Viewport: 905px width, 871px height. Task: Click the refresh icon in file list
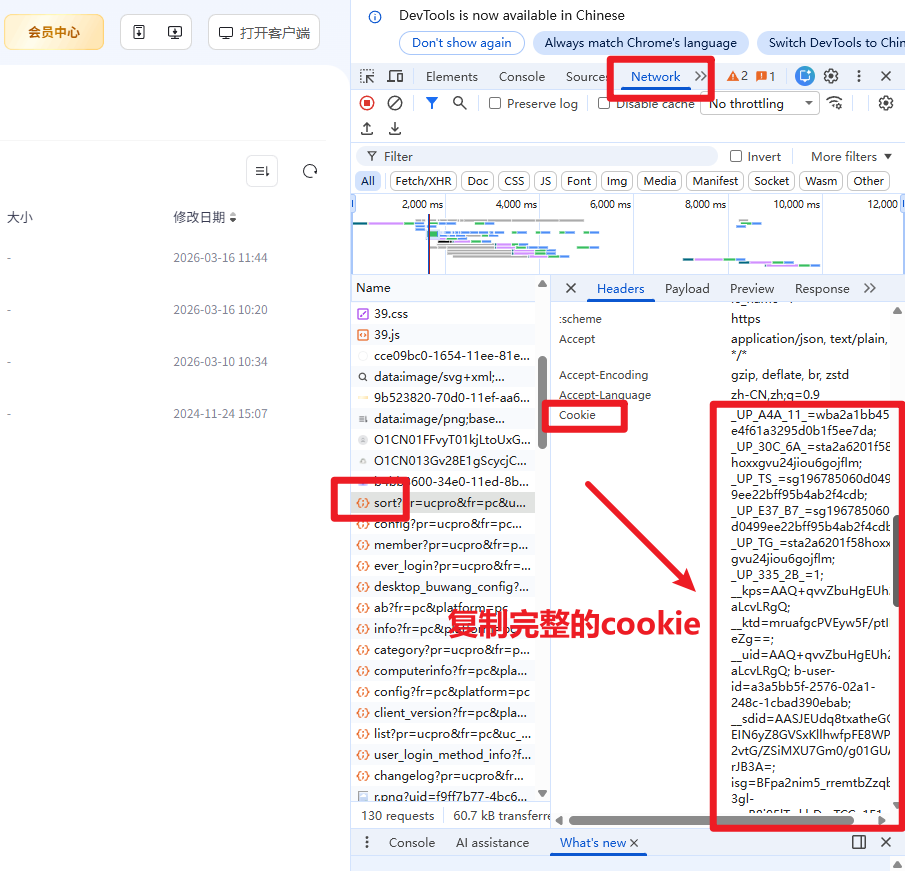(x=310, y=171)
